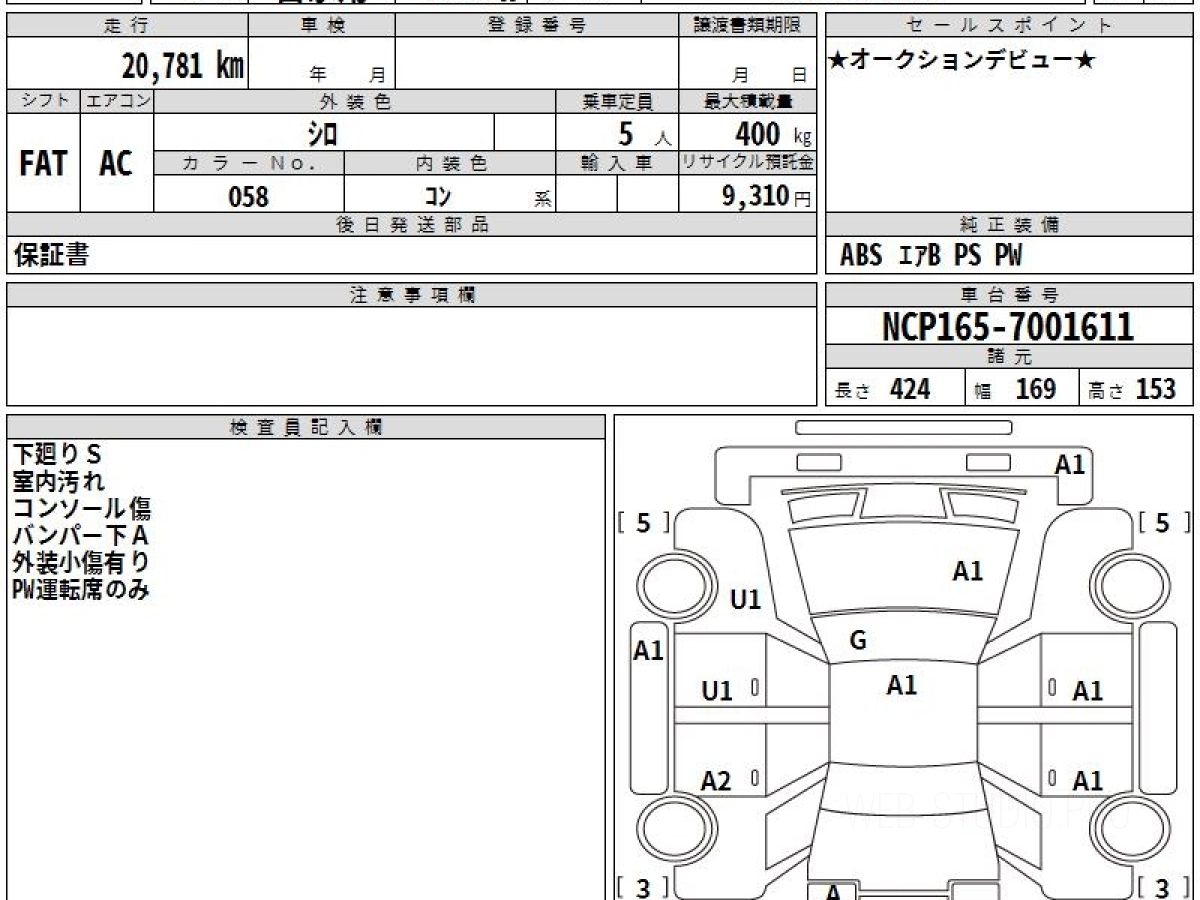Screen dimensions: 1200x900
Task: Select the 走行 header cell
Action: (x=127, y=26)
